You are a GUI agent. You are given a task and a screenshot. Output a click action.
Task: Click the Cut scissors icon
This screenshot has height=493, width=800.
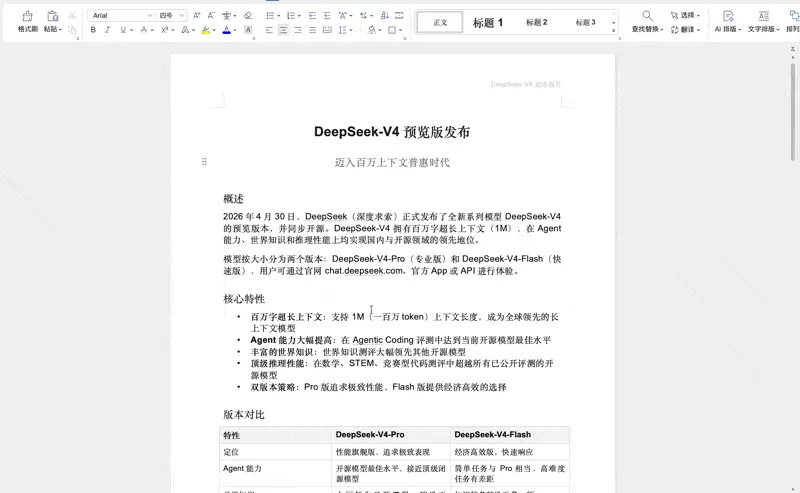coord(72,16)
